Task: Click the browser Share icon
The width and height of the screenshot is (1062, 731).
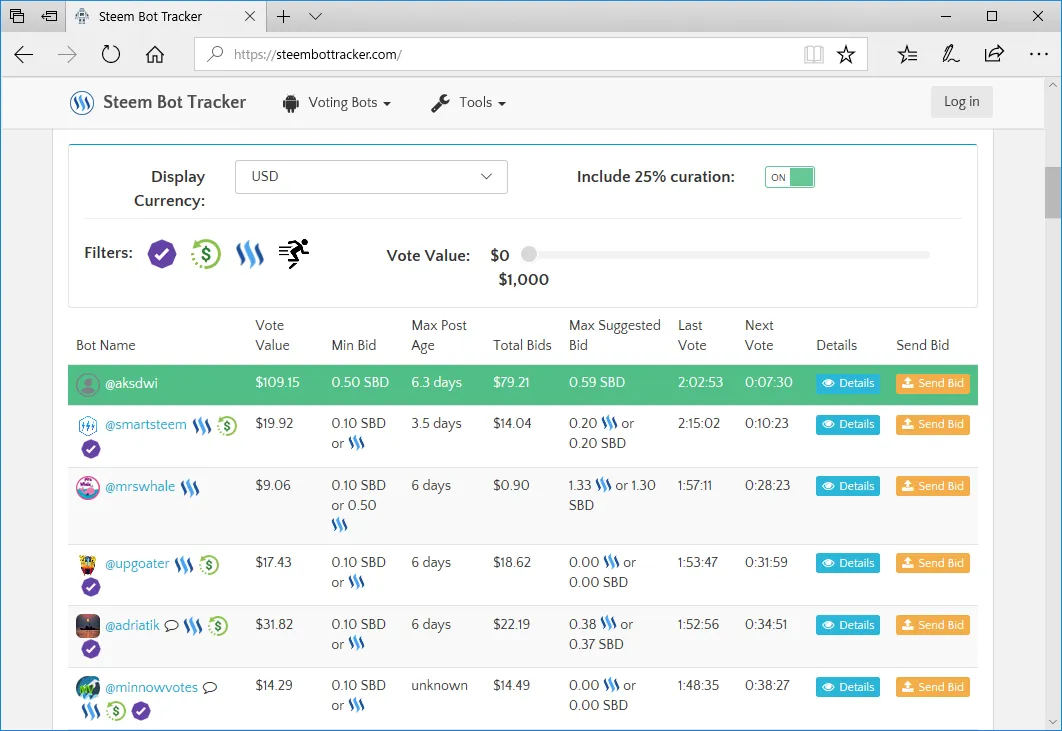Action: coord(994,54)
